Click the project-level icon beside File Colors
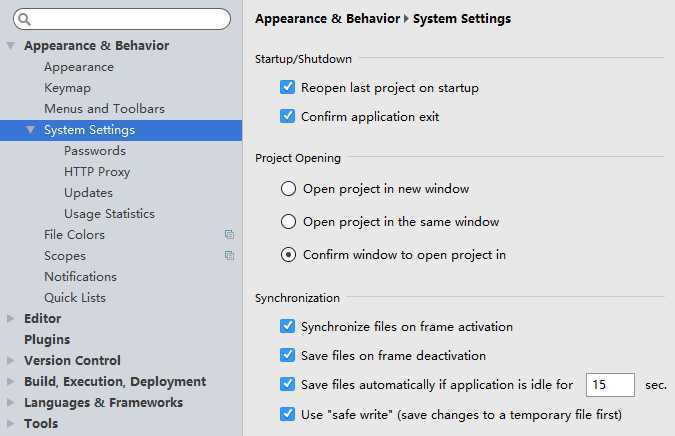This screenshot has width=675, height=436. [229, 234]
